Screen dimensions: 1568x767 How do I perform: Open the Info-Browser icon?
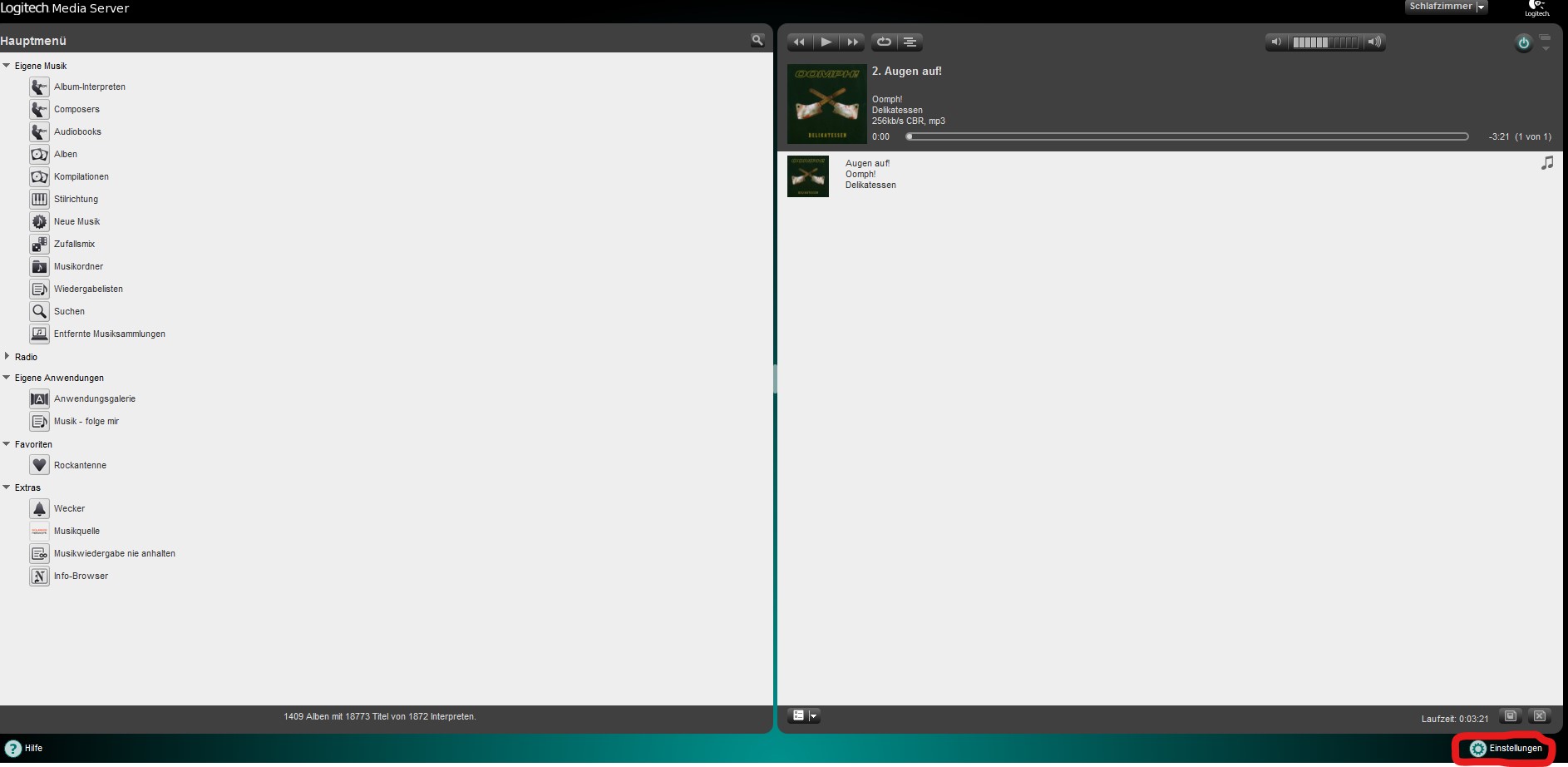[x=39, y=576]
